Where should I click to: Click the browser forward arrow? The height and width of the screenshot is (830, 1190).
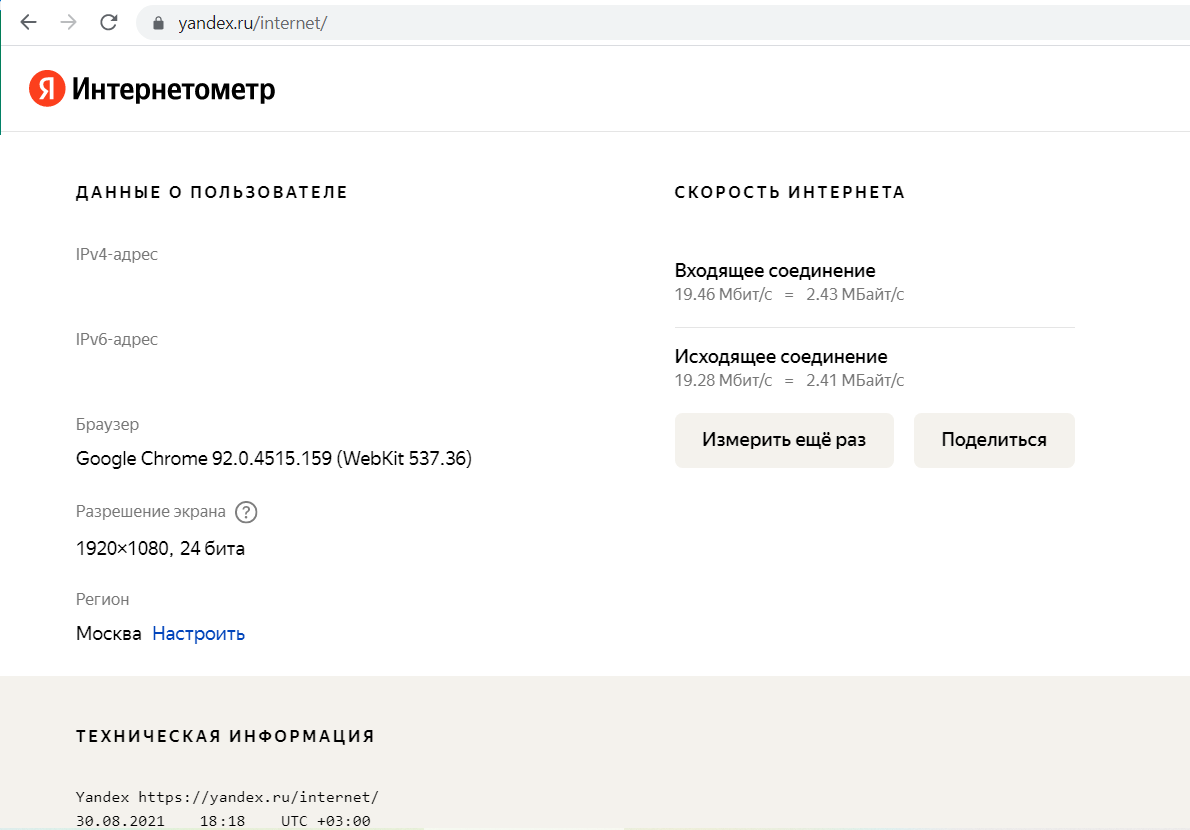tap(69, 22)
